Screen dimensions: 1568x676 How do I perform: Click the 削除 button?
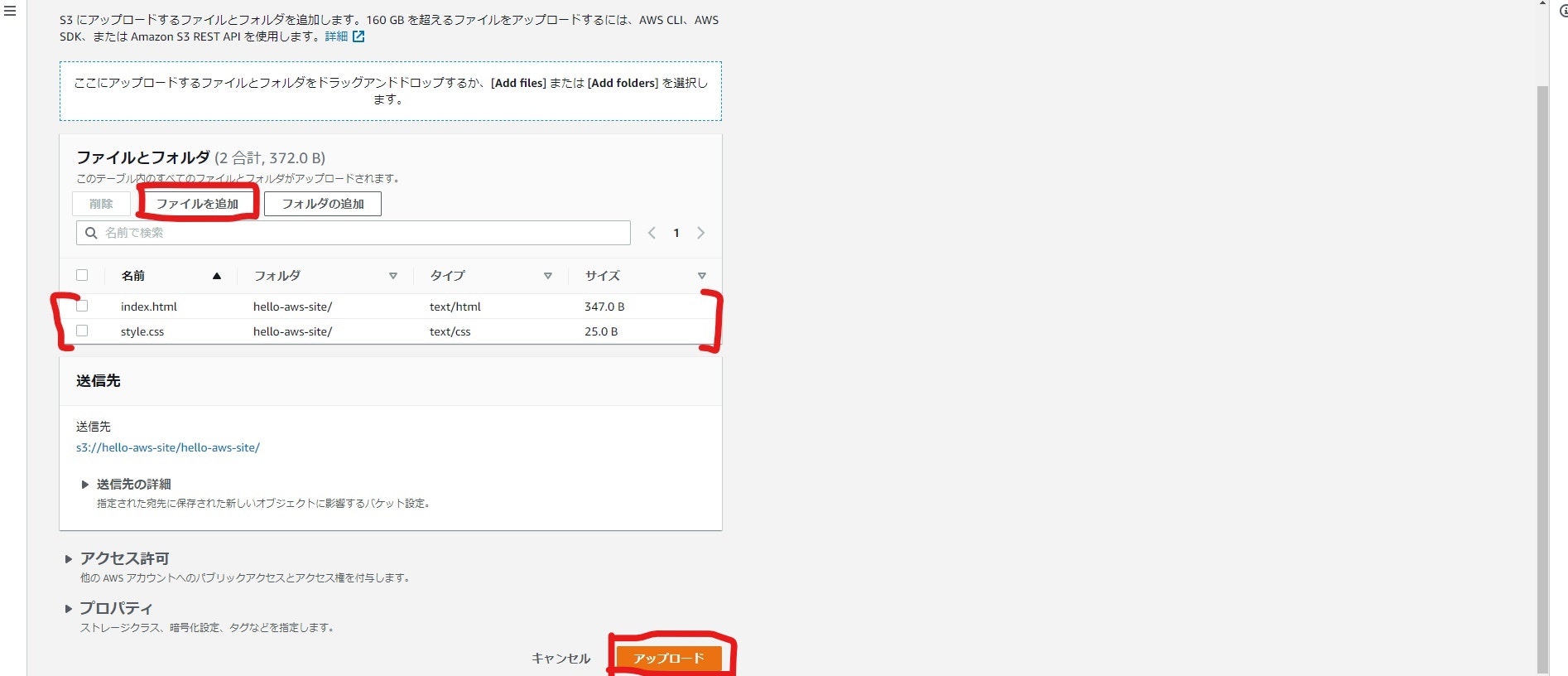[x=101, y=204]
